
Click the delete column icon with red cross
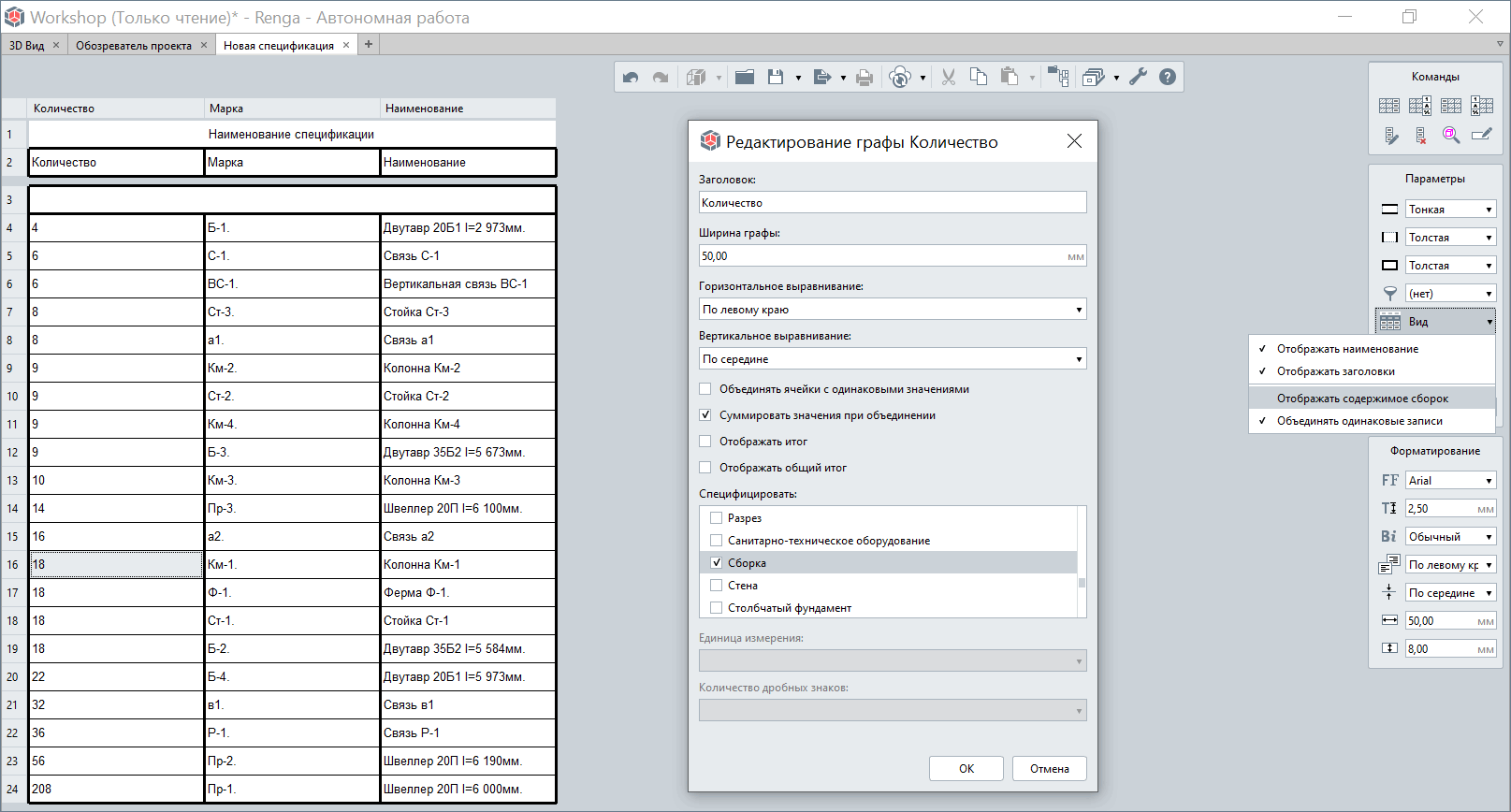(x=1421, y=136)
